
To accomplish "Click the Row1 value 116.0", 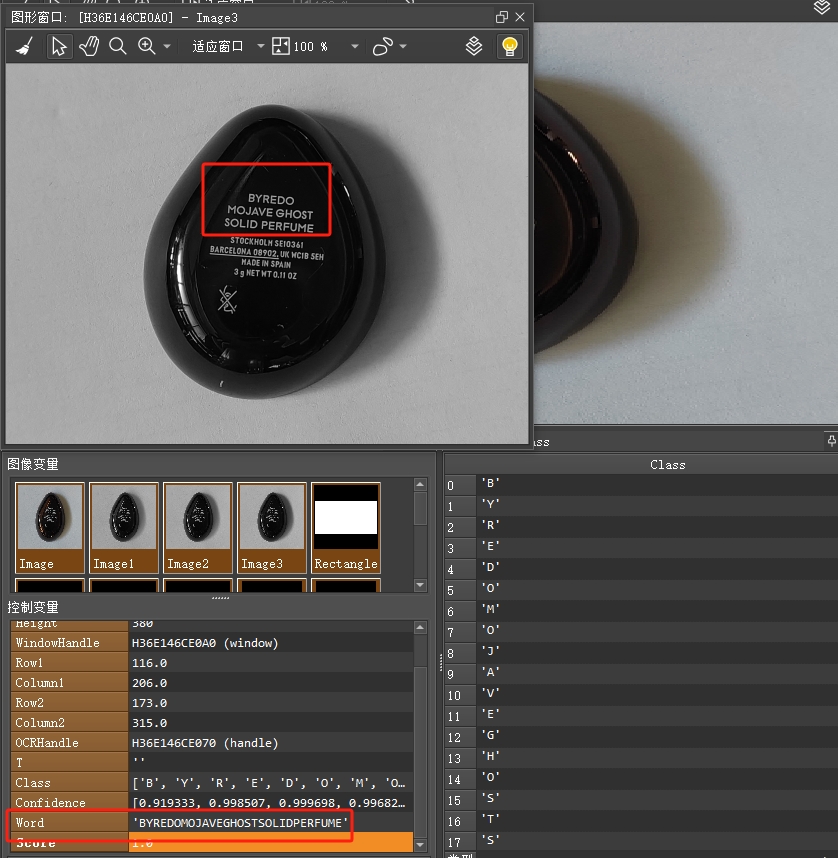I will pos(149,663).
